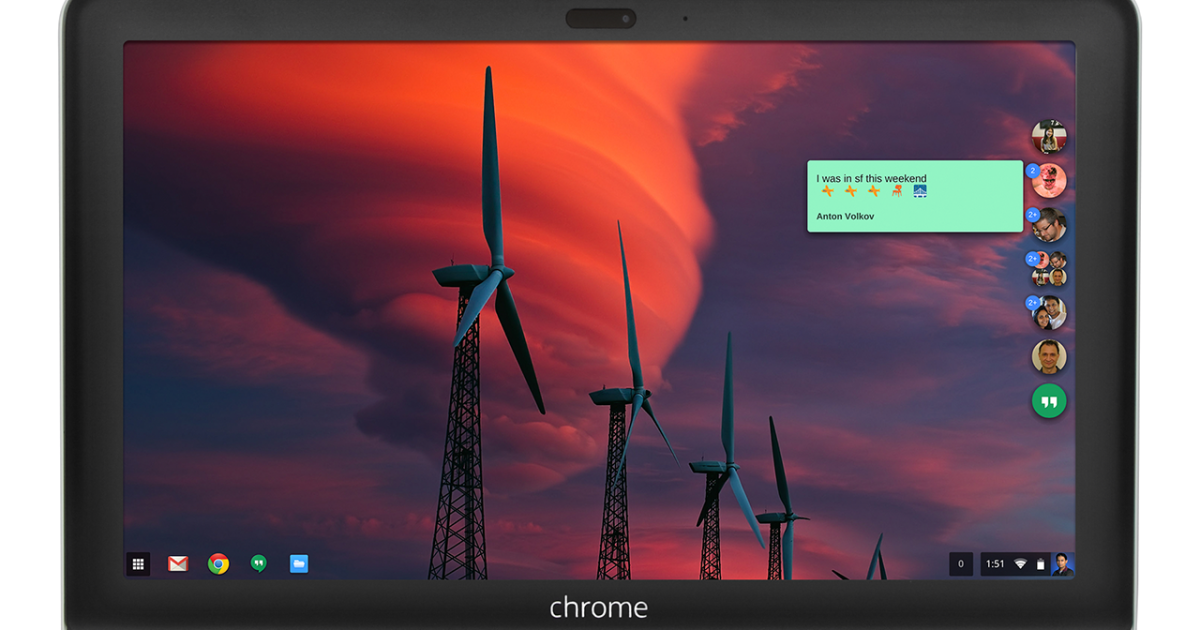
Task: Open the Chrome browser icon
Action: pyautogui.click(x=218, y=564)
